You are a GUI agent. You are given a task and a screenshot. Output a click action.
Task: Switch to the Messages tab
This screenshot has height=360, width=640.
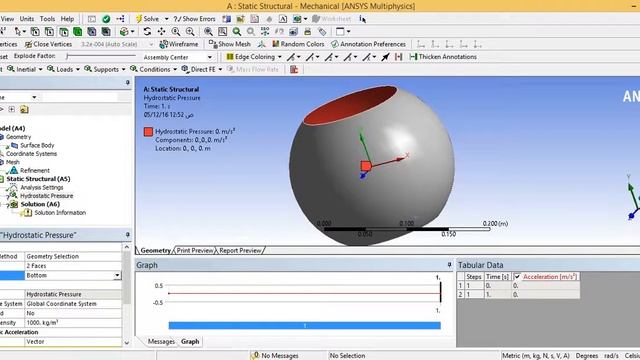tap(161, 342)
